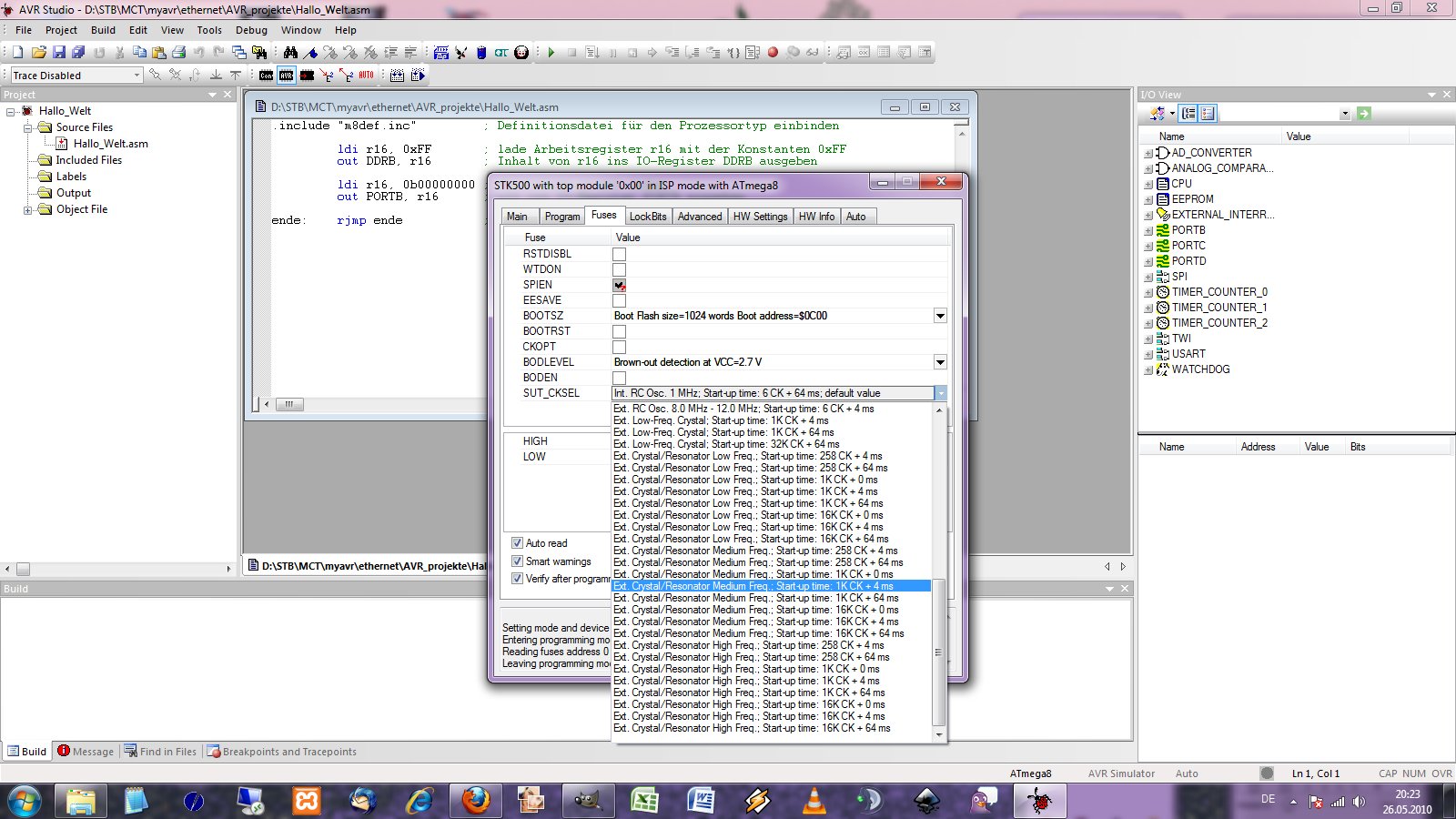Open VLC cone icon in taskbar
This screenshot has height=819, width=1456.
tap(814, 801)
